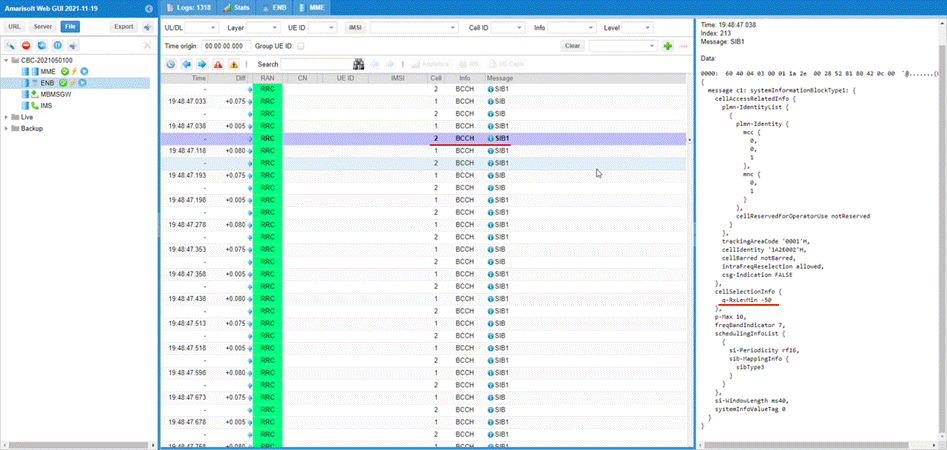Click the Export button
The height and width of the screenshot is (450, 947).
122,27
